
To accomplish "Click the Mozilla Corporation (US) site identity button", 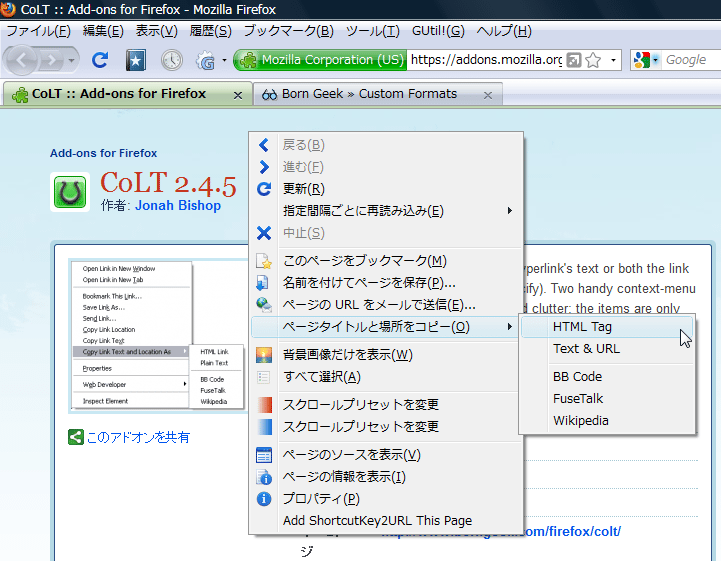I will (x=320, y=60).
